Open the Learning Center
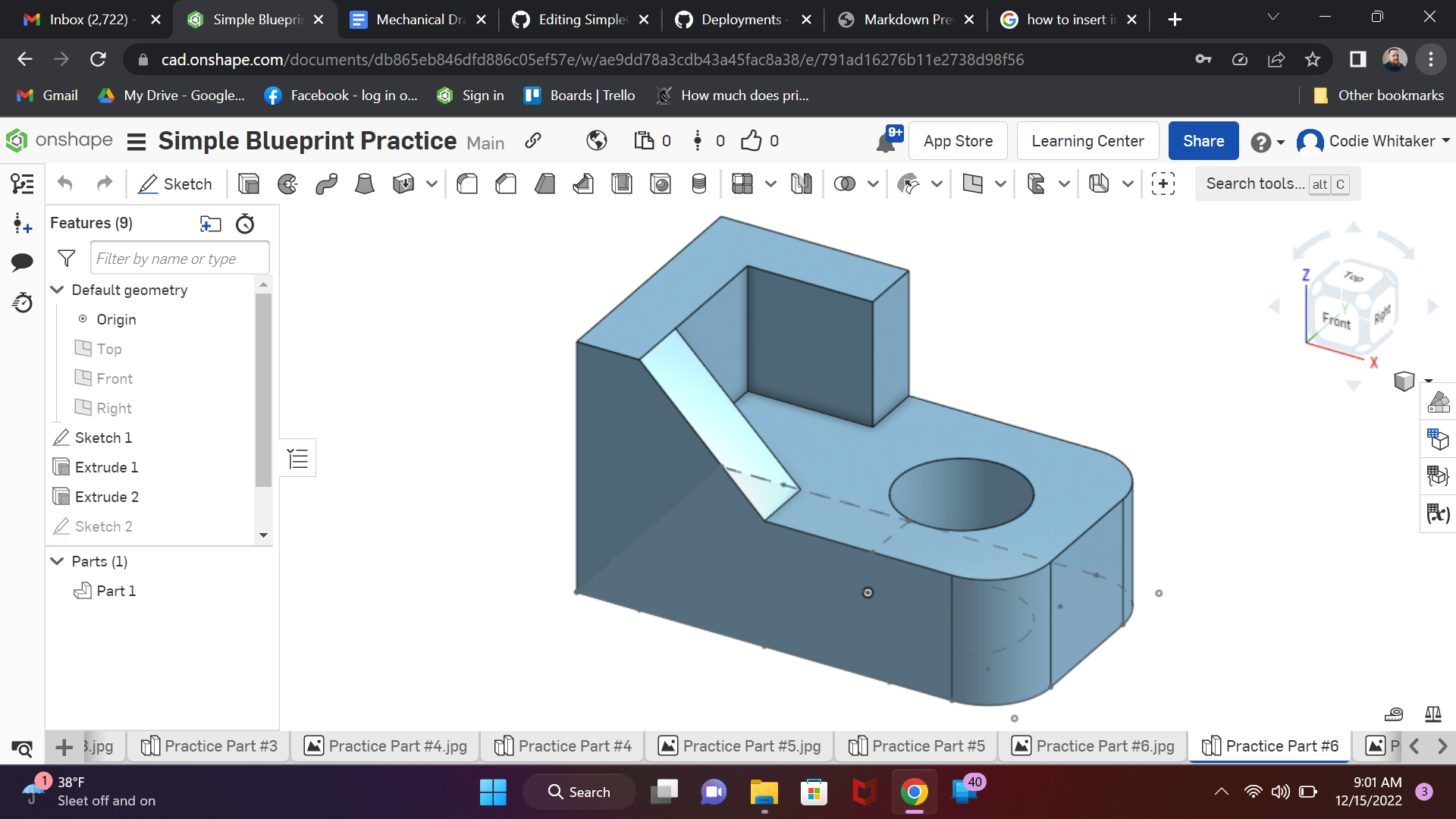This screenshot has height=819, width=1456. point(1087,141)
